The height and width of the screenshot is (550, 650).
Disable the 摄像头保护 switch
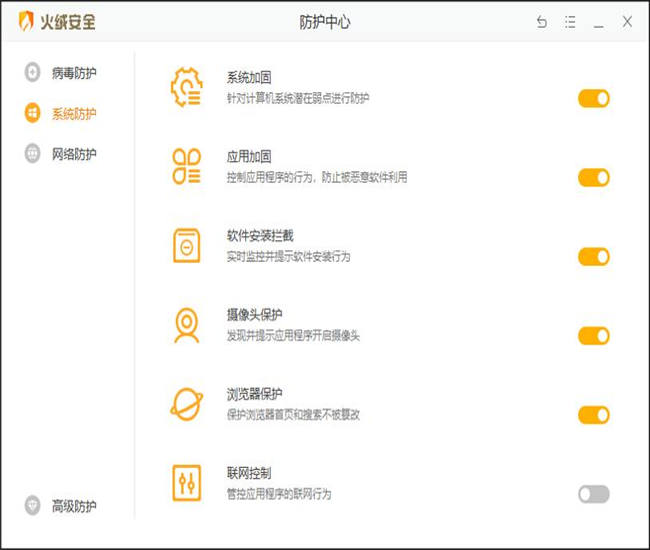point(593,335)
